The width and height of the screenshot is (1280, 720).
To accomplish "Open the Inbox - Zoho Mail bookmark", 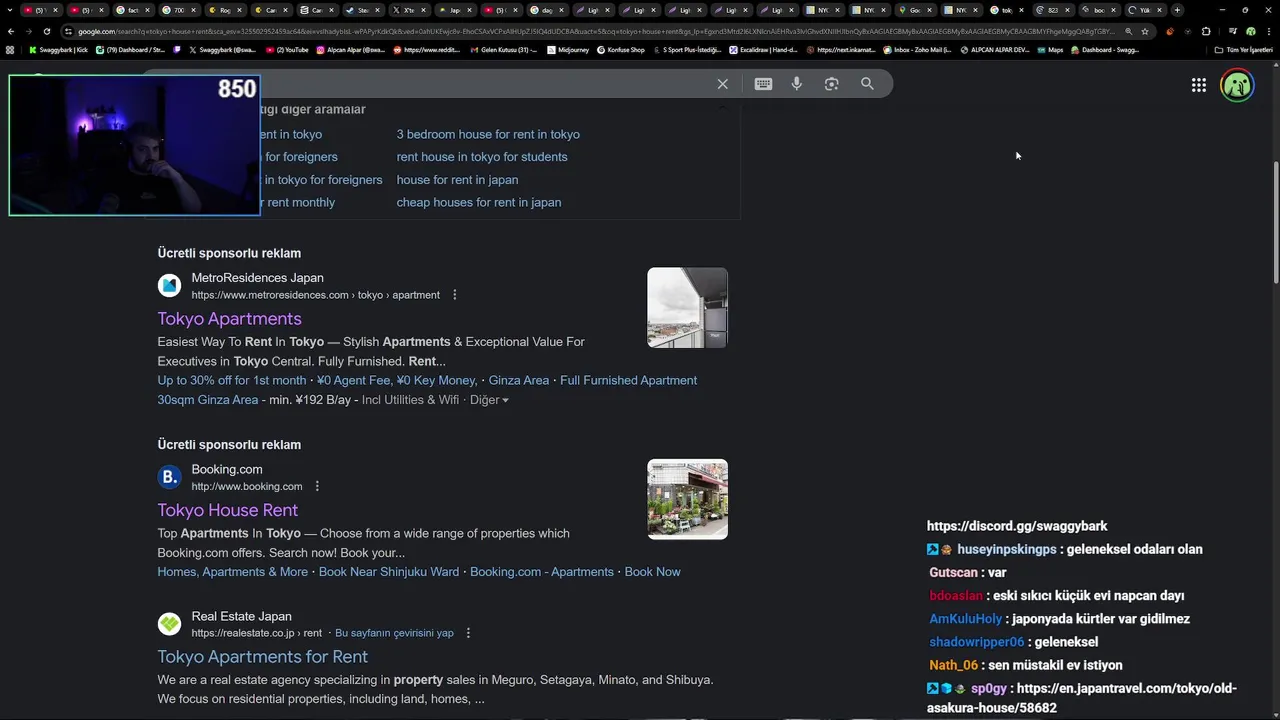I will pyautogui.click(x=916, y=49).
